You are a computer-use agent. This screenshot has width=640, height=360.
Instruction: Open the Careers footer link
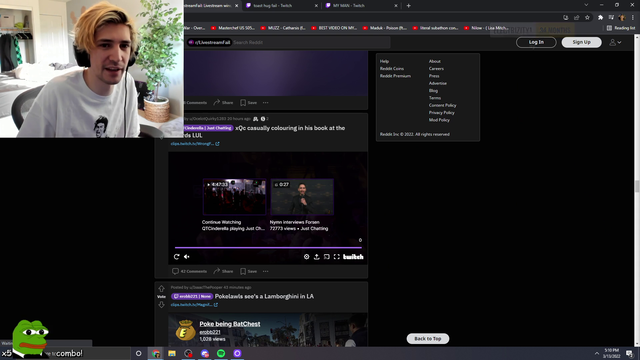click(436, 69)
